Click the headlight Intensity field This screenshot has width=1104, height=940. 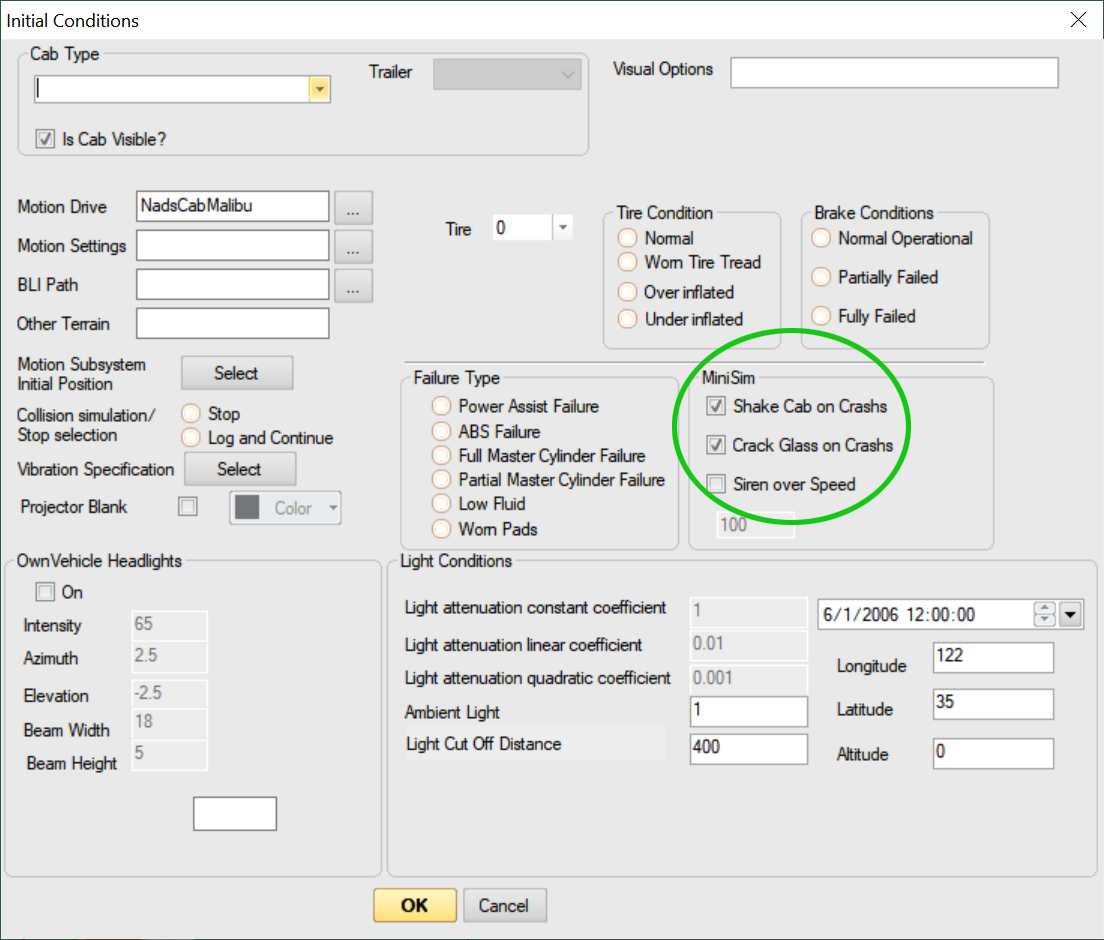pyautogui.click(x=170, y=625)
